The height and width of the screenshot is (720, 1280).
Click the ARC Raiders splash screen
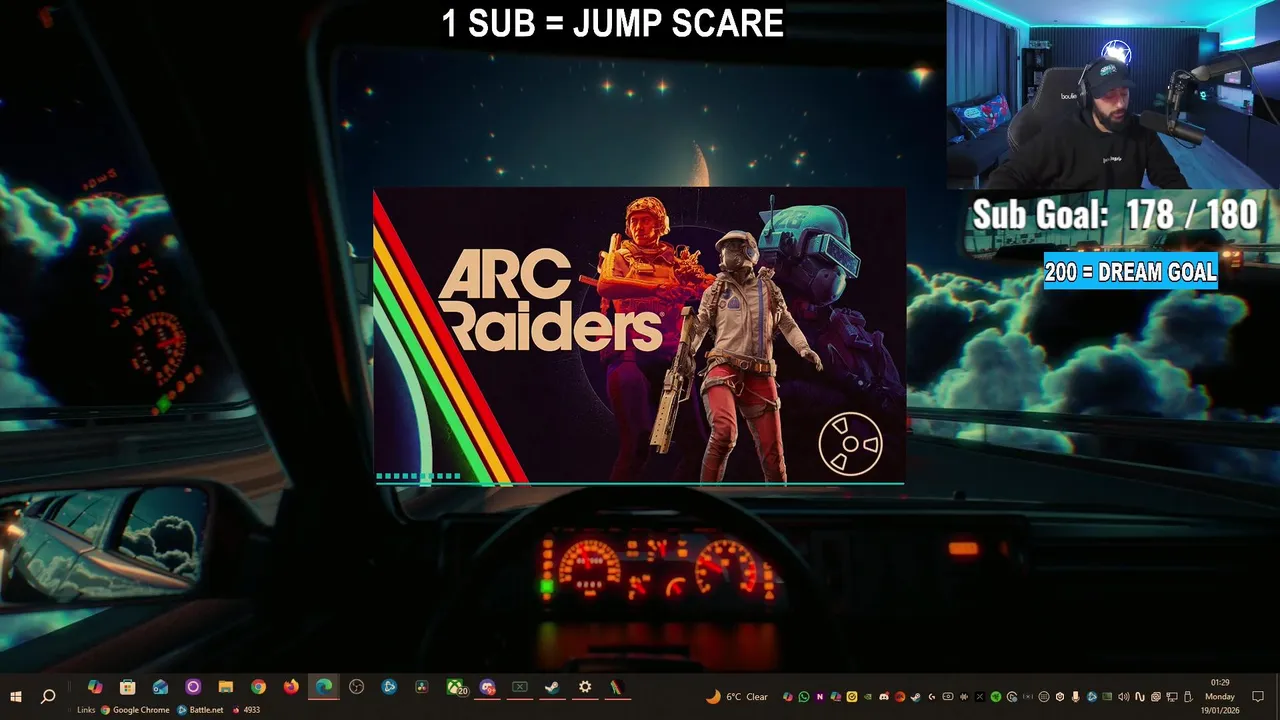[639, 336]
